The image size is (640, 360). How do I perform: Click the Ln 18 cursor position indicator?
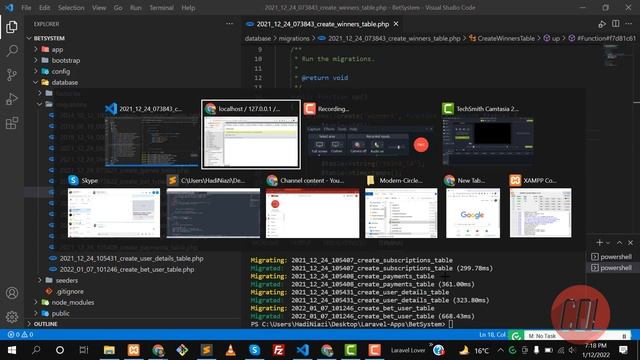tap(492, 335)
